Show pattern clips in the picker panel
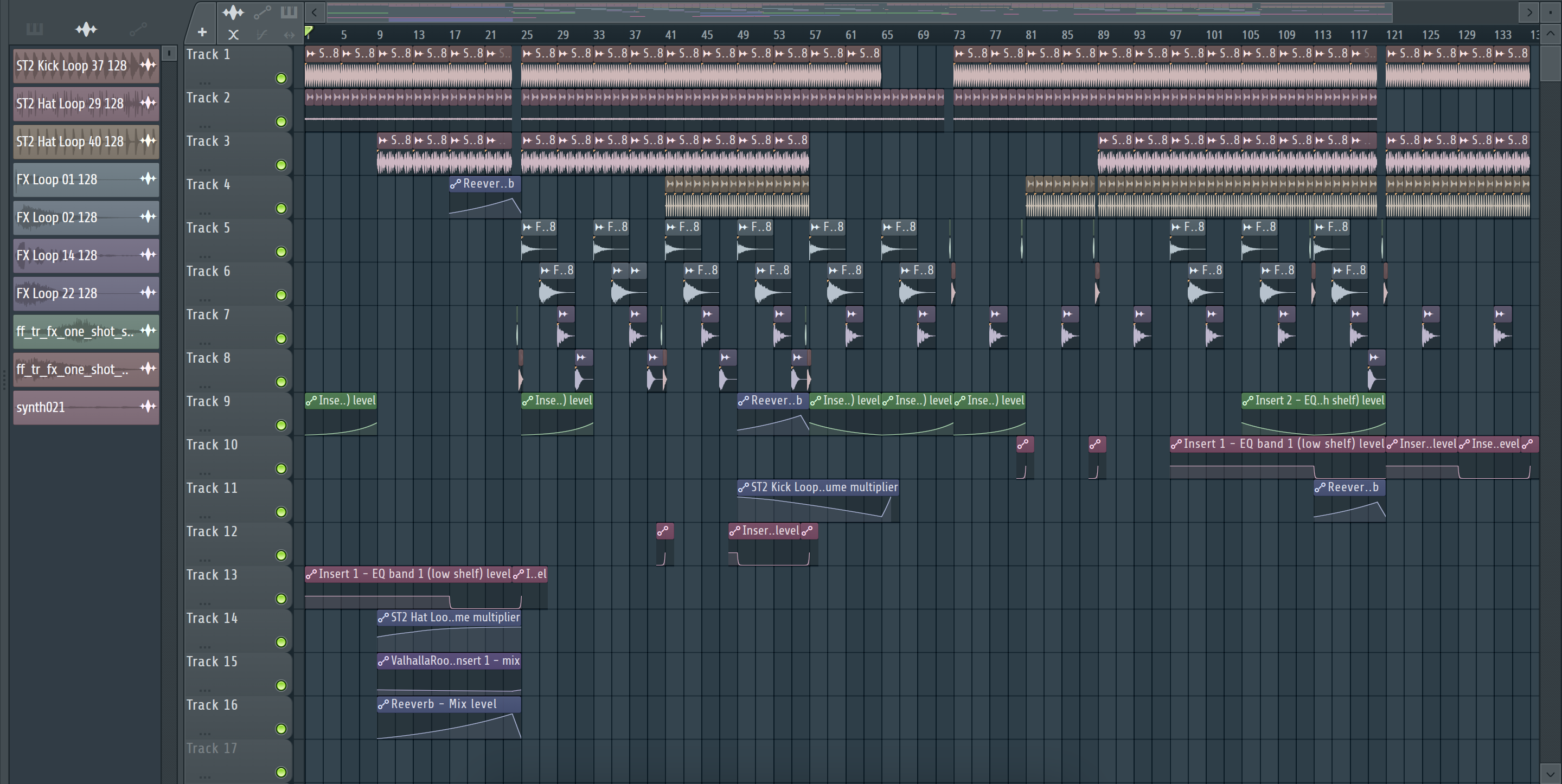This screenshot has width=1562, height=784. 35,29
